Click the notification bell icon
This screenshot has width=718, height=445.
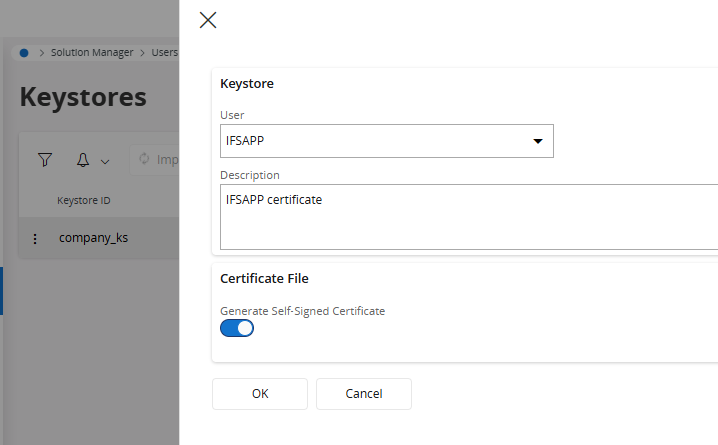click(83, 160)
